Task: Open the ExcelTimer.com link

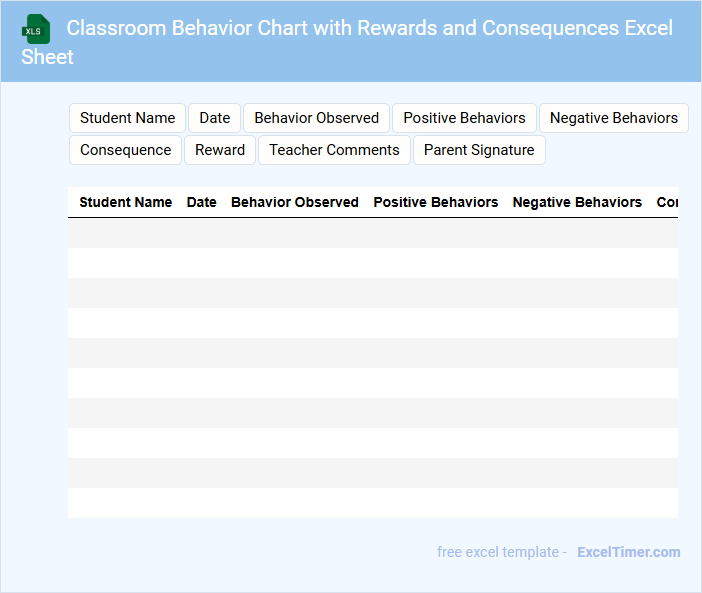Action: [628, 552]
